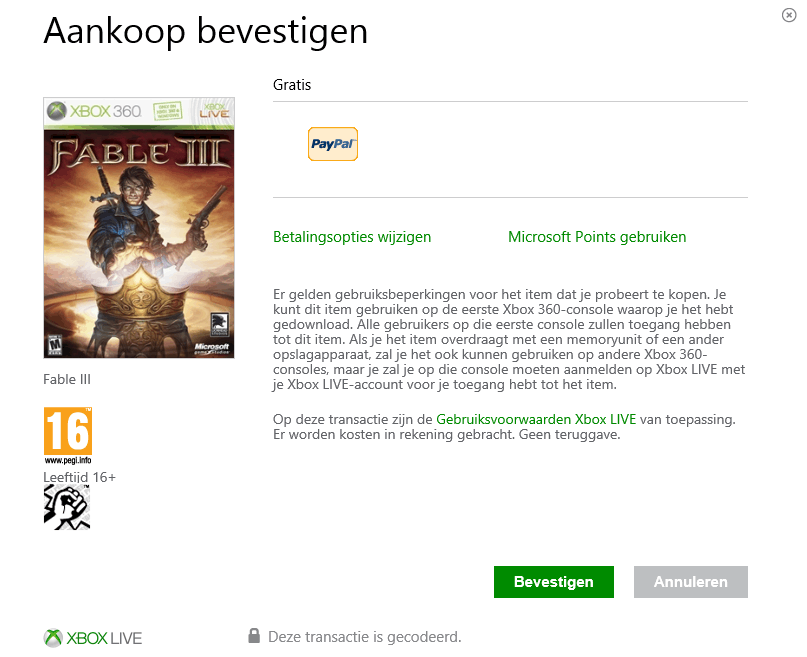This screenshot has height=657, width=807.
Task: Click the PEGI violence fist icon
Action: (67, 507)
